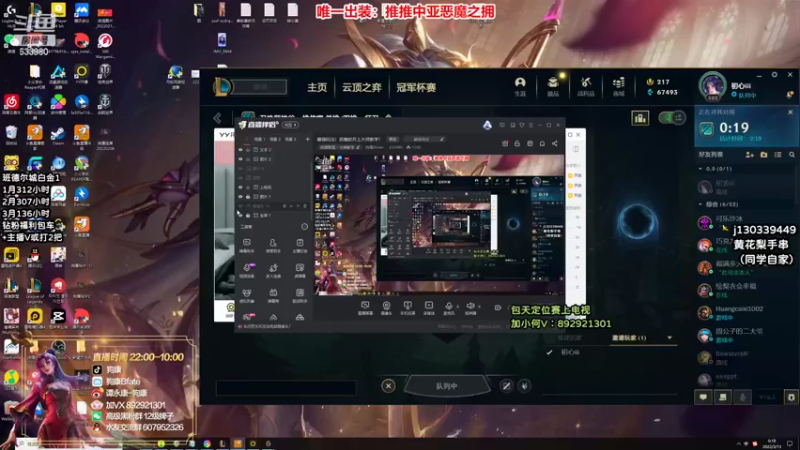Add a new scene with plus icon
This screenshot has width=800, height=450.
coord(307,139)
